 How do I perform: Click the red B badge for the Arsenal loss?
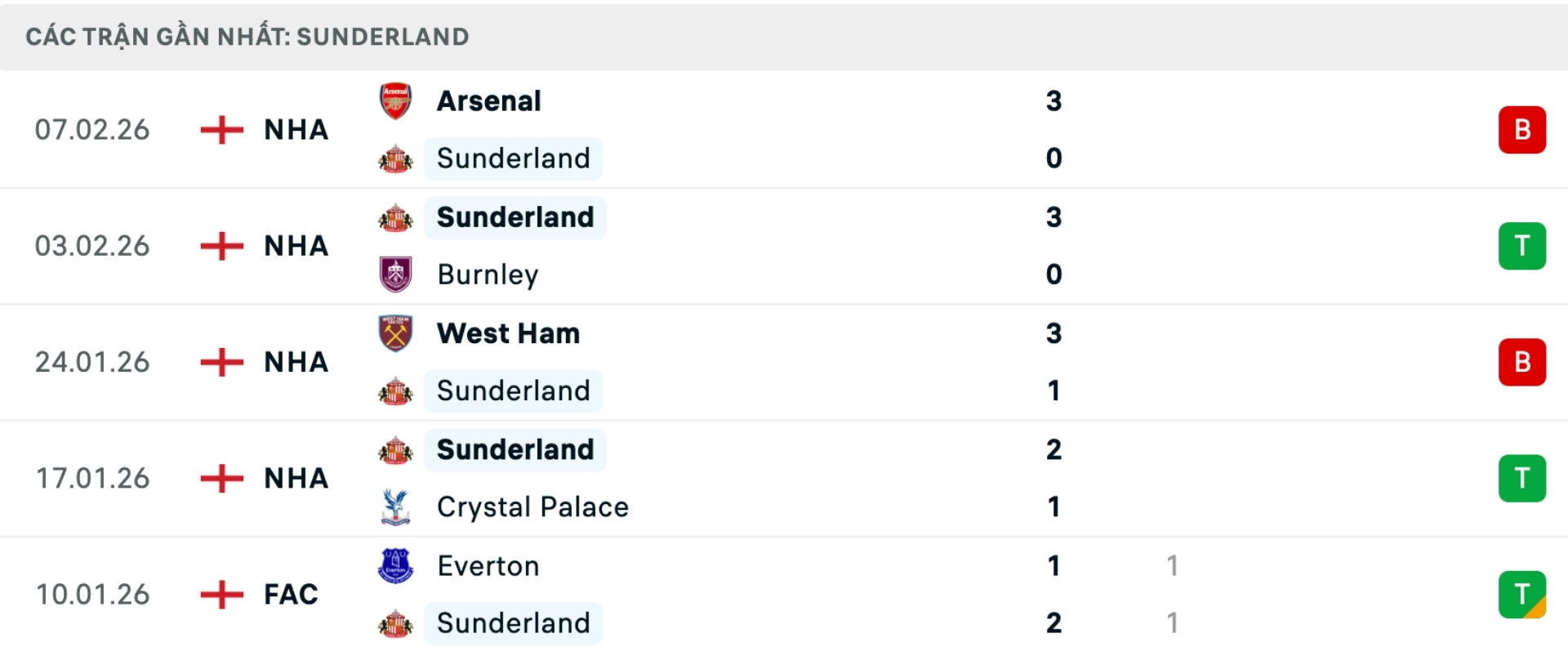click(1521, 129)
